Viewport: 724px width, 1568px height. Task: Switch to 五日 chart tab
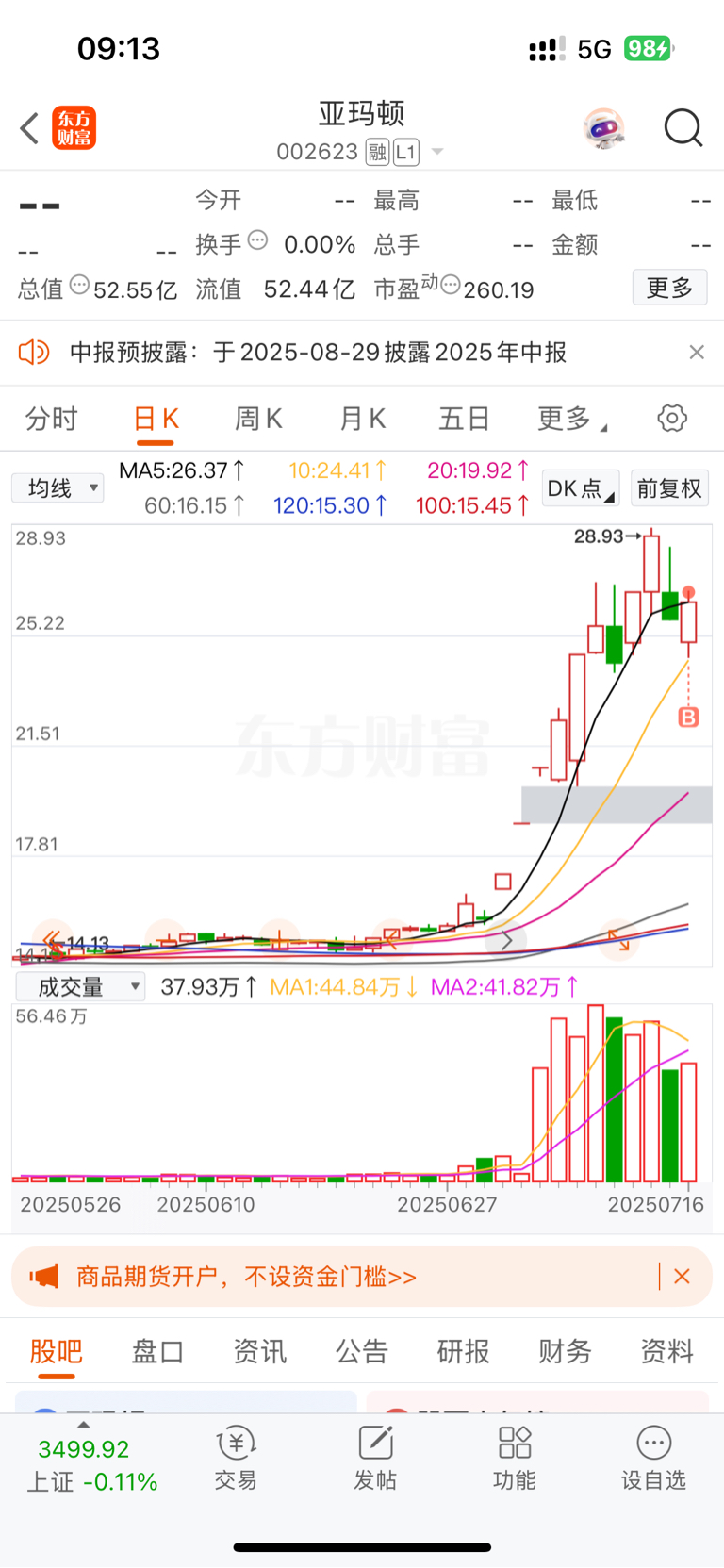click(x=465, y=419)
